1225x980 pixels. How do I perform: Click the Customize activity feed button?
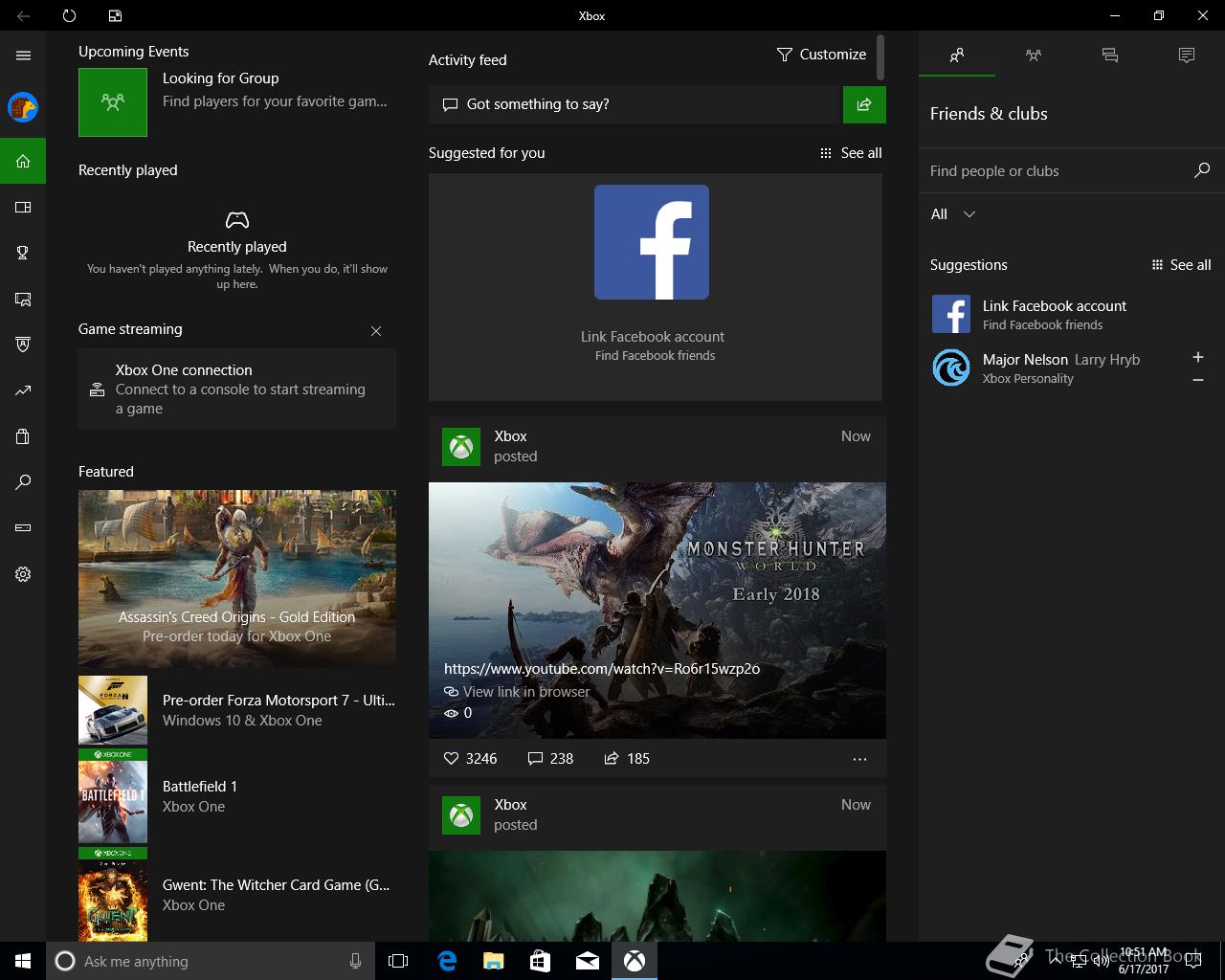(821, 55)
